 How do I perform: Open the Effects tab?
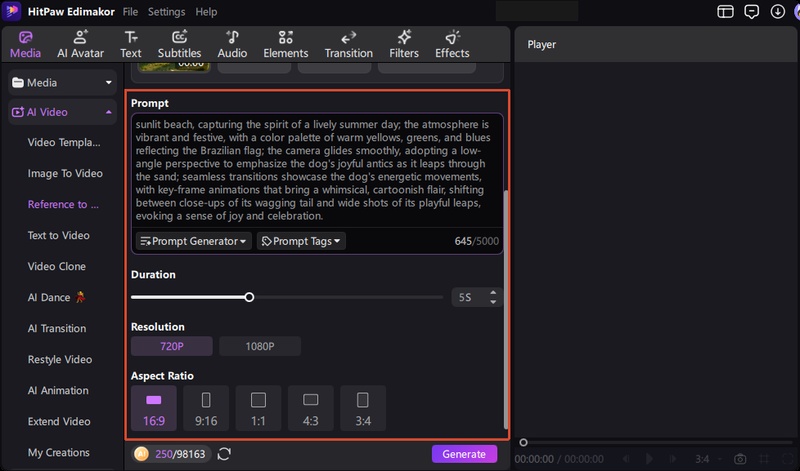pos(452,44)
